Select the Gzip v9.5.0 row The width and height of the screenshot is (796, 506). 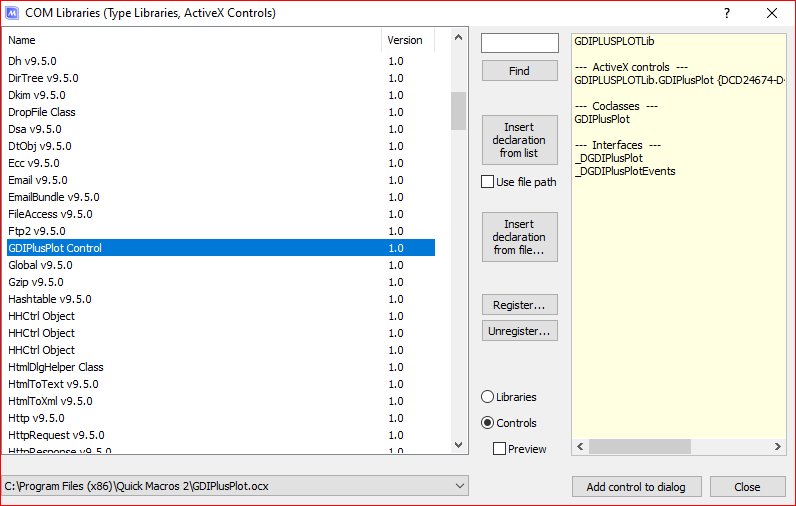click(221, 282)
